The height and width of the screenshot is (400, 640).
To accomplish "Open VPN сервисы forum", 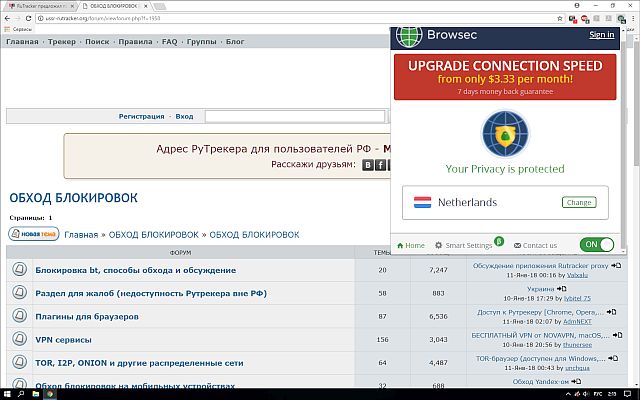I will 63,340.
